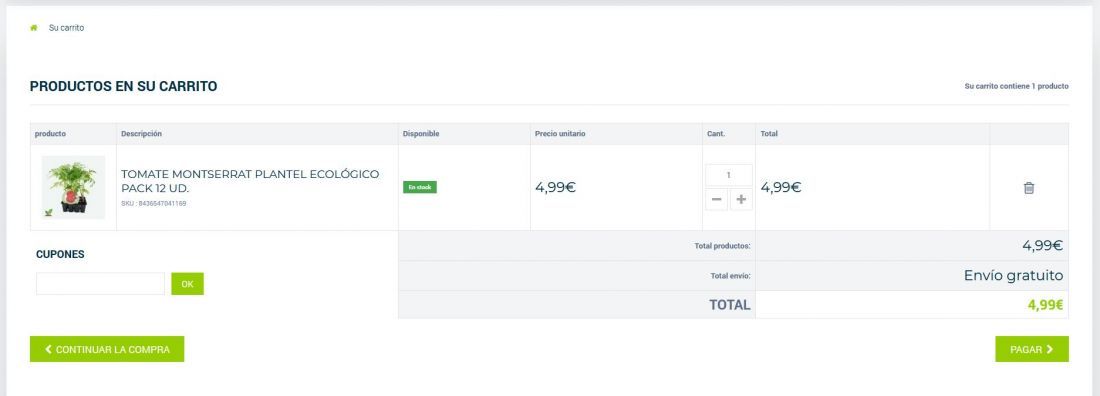Increase quantity with the plus button

tap(741, 199)
